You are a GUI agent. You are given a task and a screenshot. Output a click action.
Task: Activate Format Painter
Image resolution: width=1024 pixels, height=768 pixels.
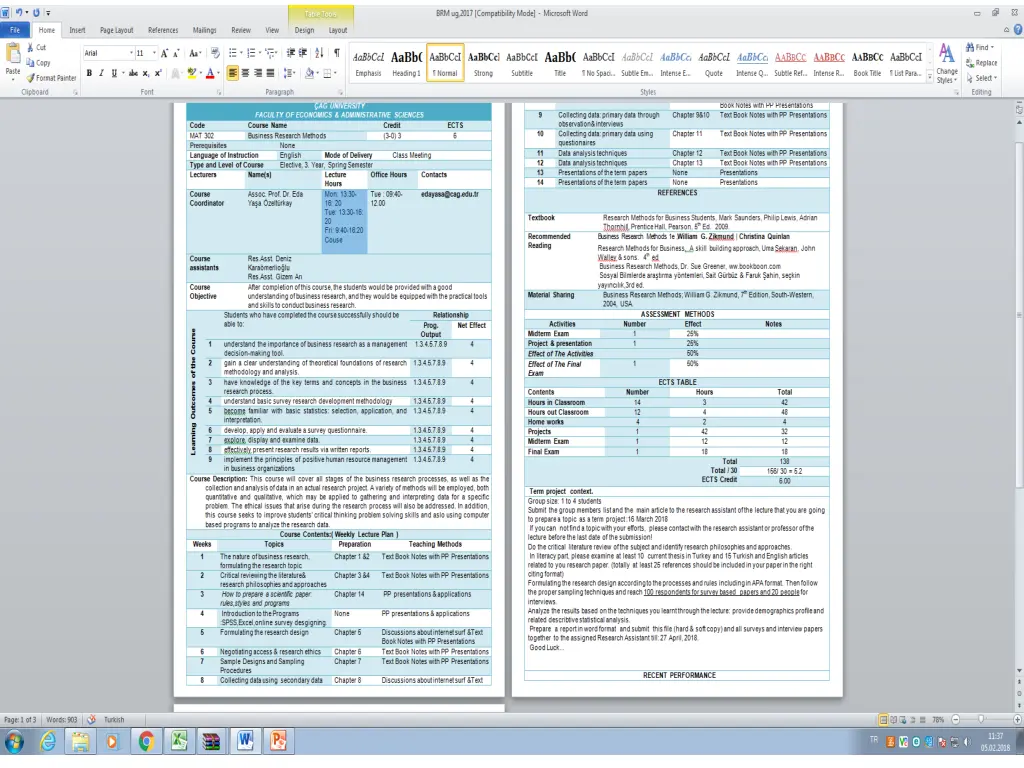(52, 78)
